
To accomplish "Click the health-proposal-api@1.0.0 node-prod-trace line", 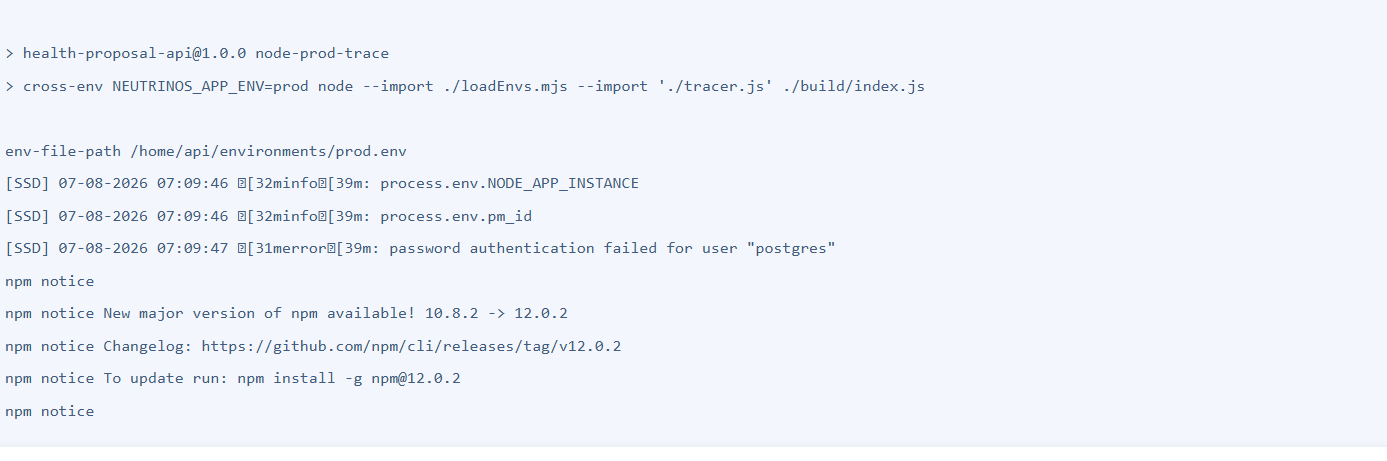I will (x=196, y=53).
